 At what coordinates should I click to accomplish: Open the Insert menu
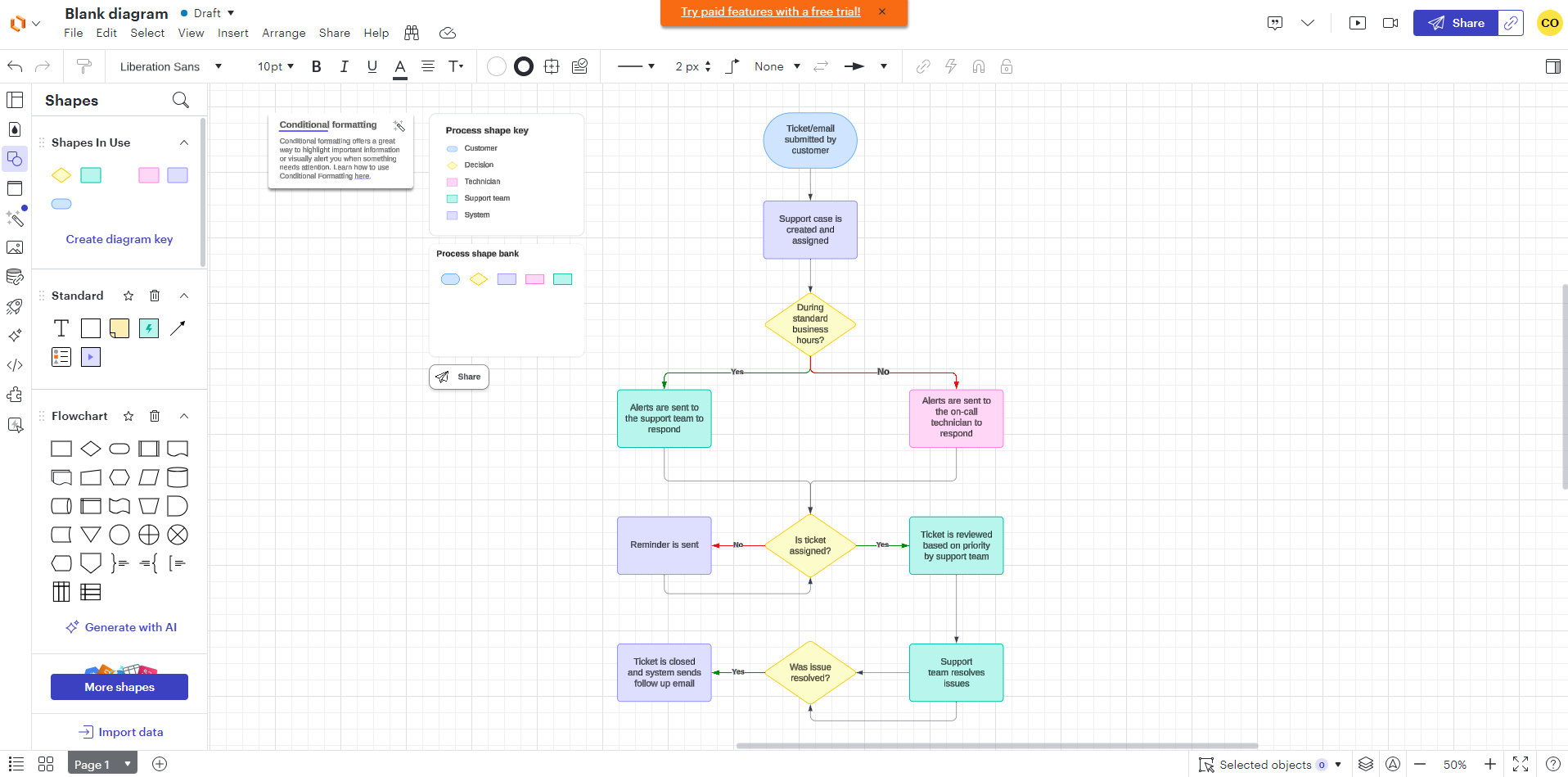tap(233, 33)
